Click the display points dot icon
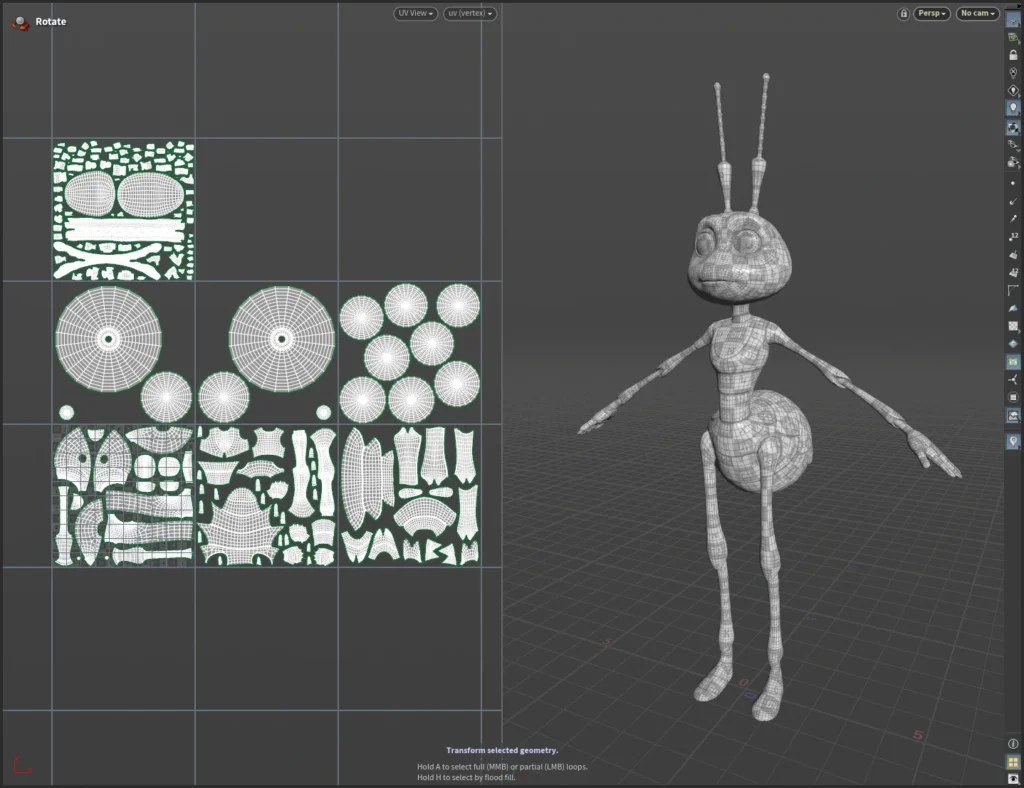This screenshot has width=1024, height=788. (x=1013, y=184)
